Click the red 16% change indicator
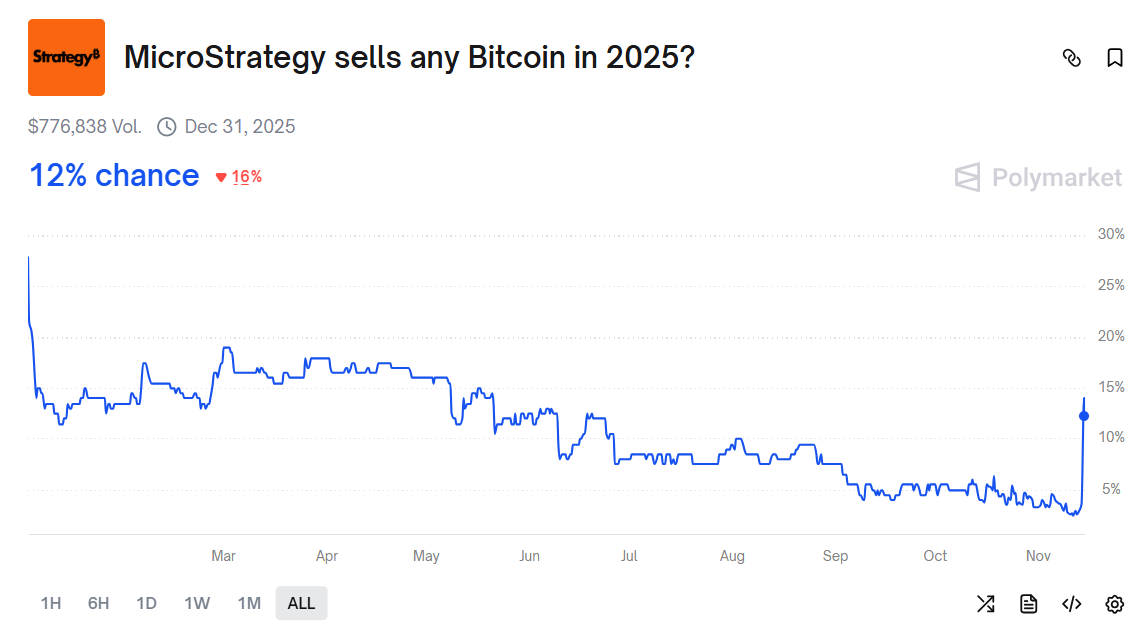The width and height of the screenshot is (1147, 636). pos(238,176)
